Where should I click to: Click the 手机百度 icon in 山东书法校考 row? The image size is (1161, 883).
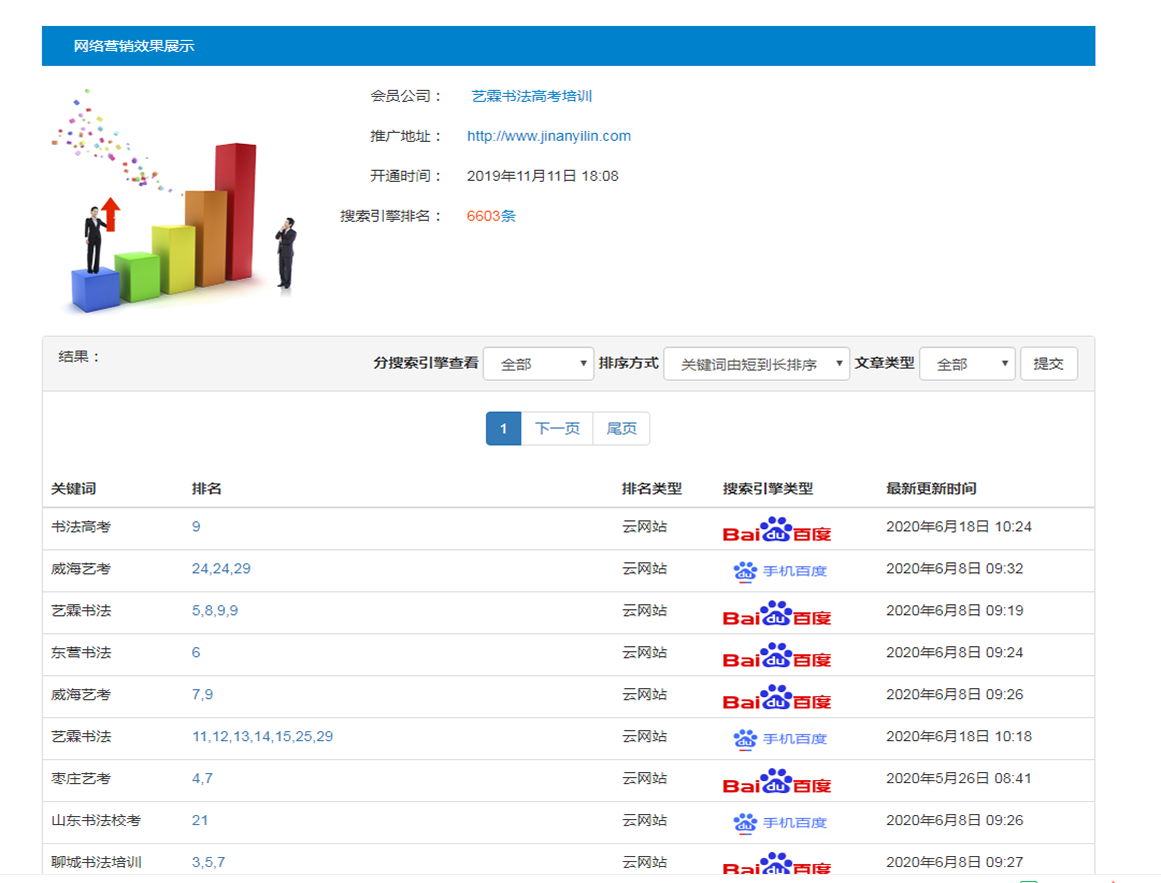point(780,822)
